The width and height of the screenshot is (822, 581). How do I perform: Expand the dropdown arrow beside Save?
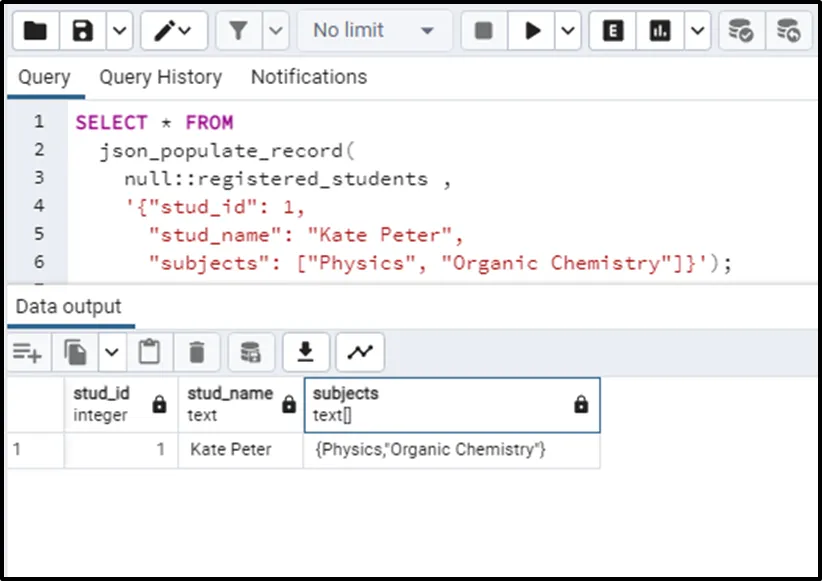point(118,31)
